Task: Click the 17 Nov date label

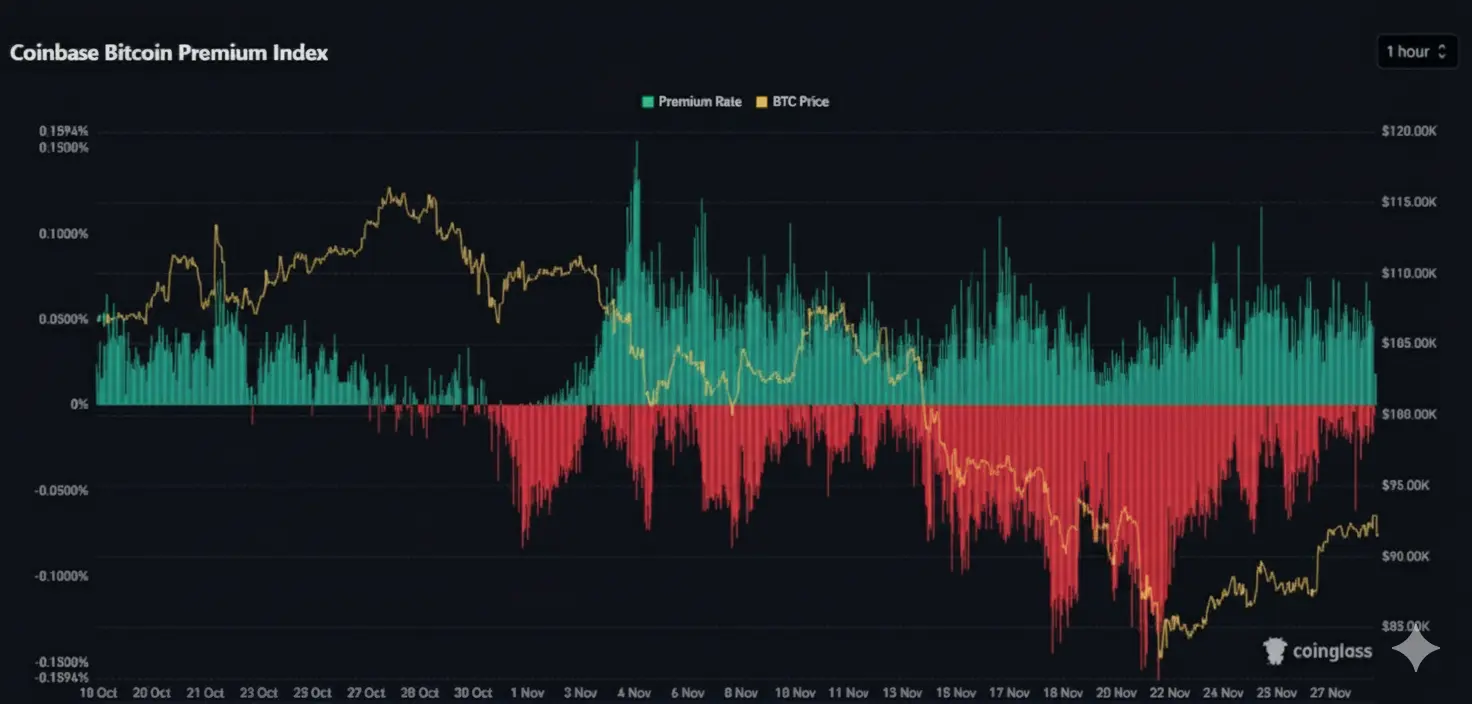Action: coord(1008,693)
